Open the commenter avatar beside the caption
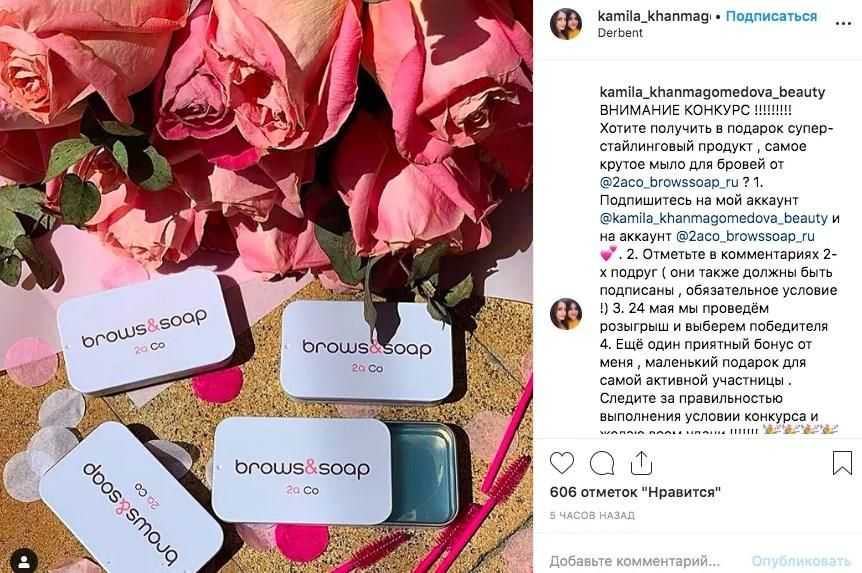 [x=566, y=314]
